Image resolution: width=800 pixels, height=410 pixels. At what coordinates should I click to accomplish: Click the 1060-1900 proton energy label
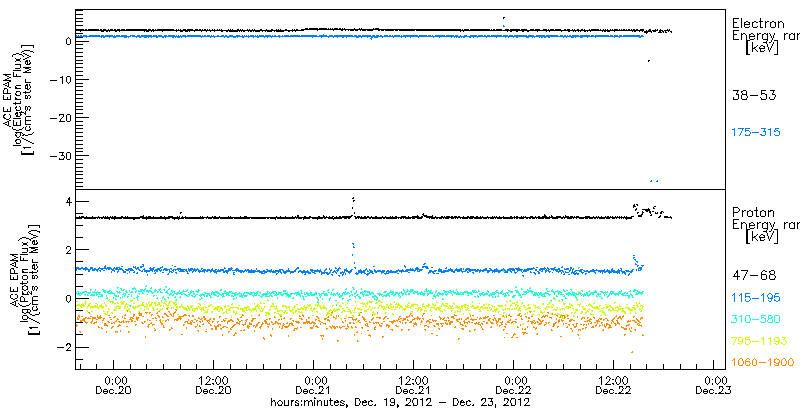click(x=763, y=363)
